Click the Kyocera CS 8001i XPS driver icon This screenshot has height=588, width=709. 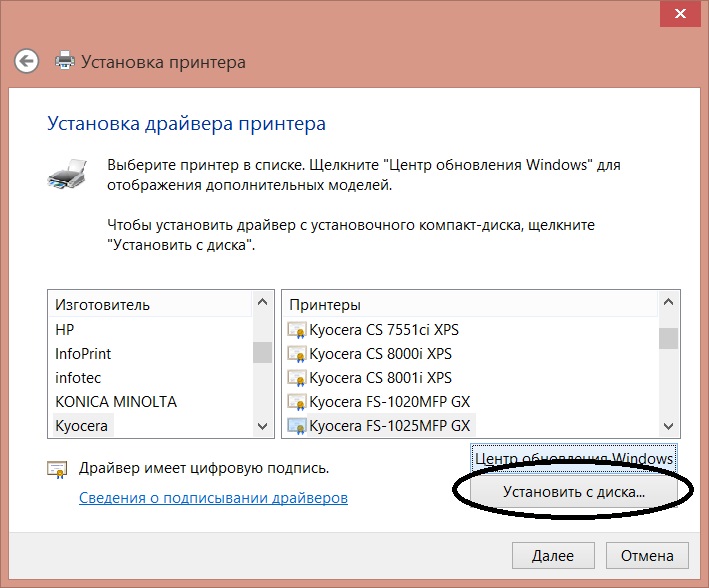[x=297, y=378]
